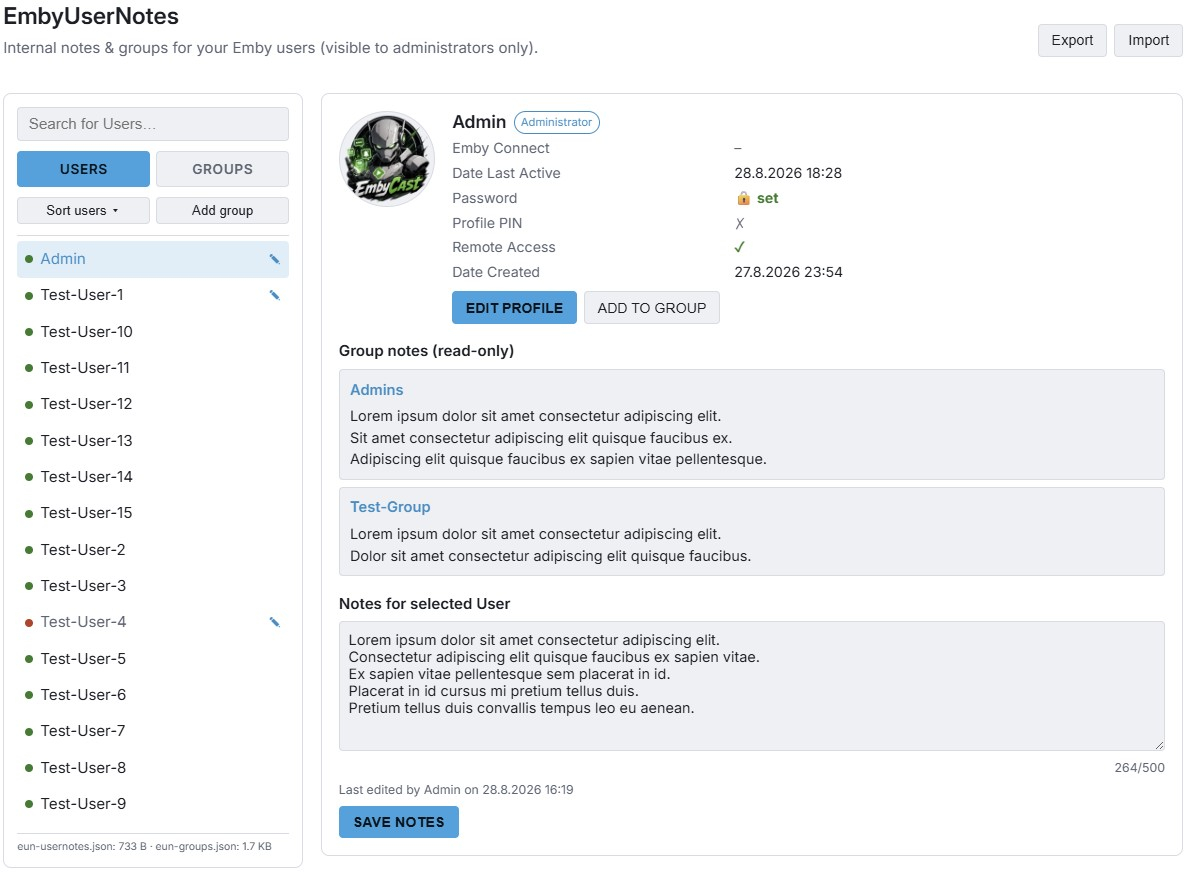Focus the Search for Users field
The width and height of the screenshot is (1198, 880).
[x=153, y=124]
